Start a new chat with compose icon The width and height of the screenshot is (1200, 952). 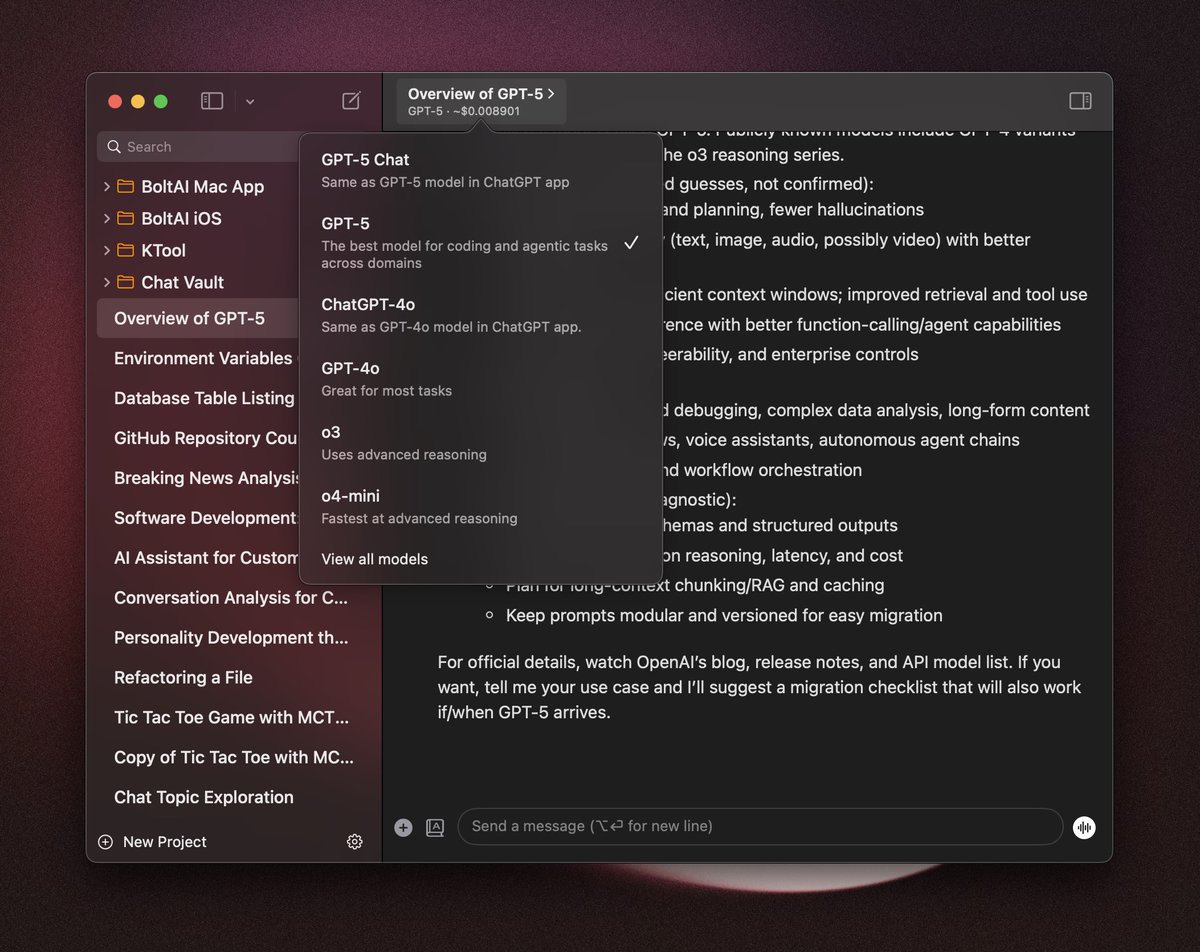tap(351, 100)
